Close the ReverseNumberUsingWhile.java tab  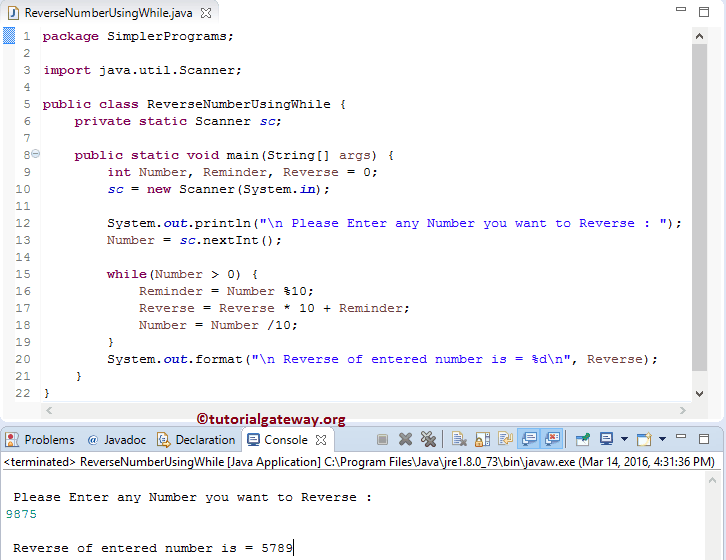click(x=206, y=13)
